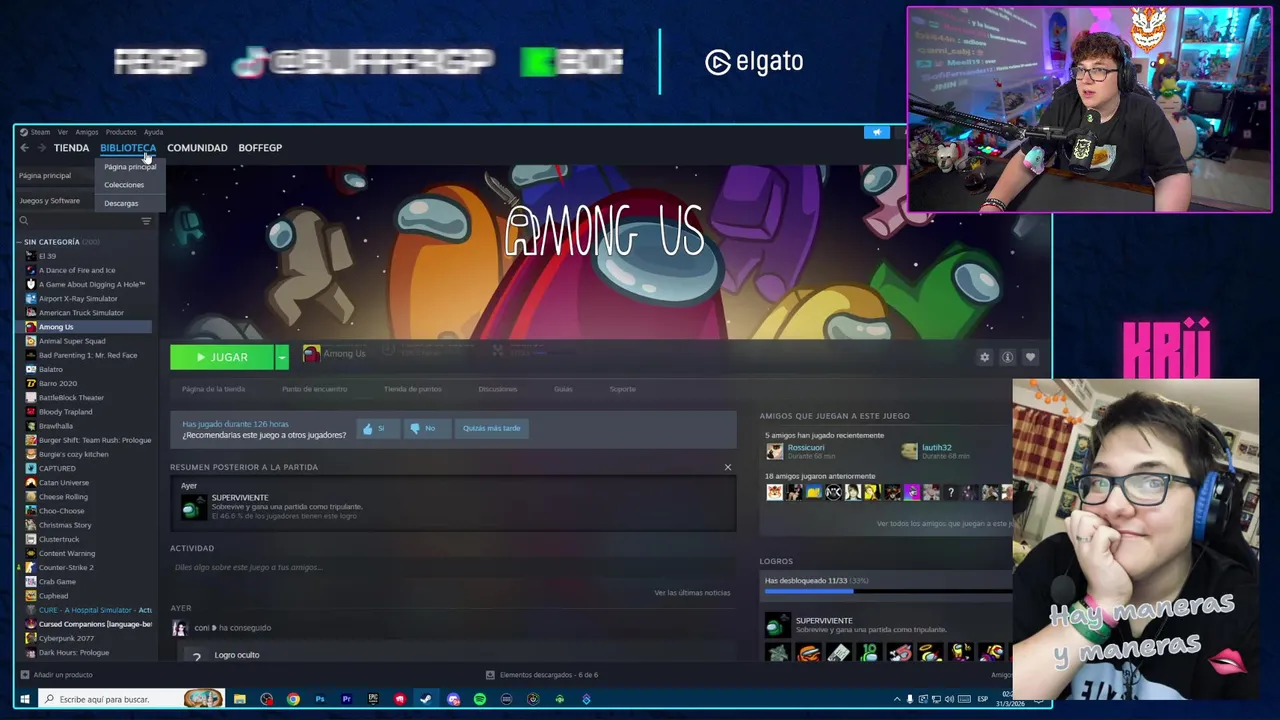Open Windows Start menu
Image resolution: width=1280 pixels, height=720 pixels.
pyautogui.click(x=25, y=699)
